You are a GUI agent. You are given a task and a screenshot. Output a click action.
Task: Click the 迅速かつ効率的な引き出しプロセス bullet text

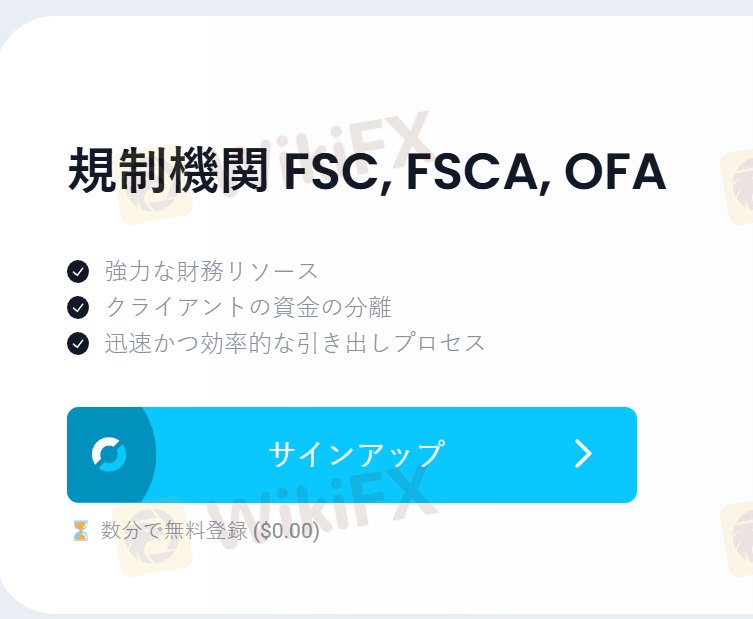(295, 343)
